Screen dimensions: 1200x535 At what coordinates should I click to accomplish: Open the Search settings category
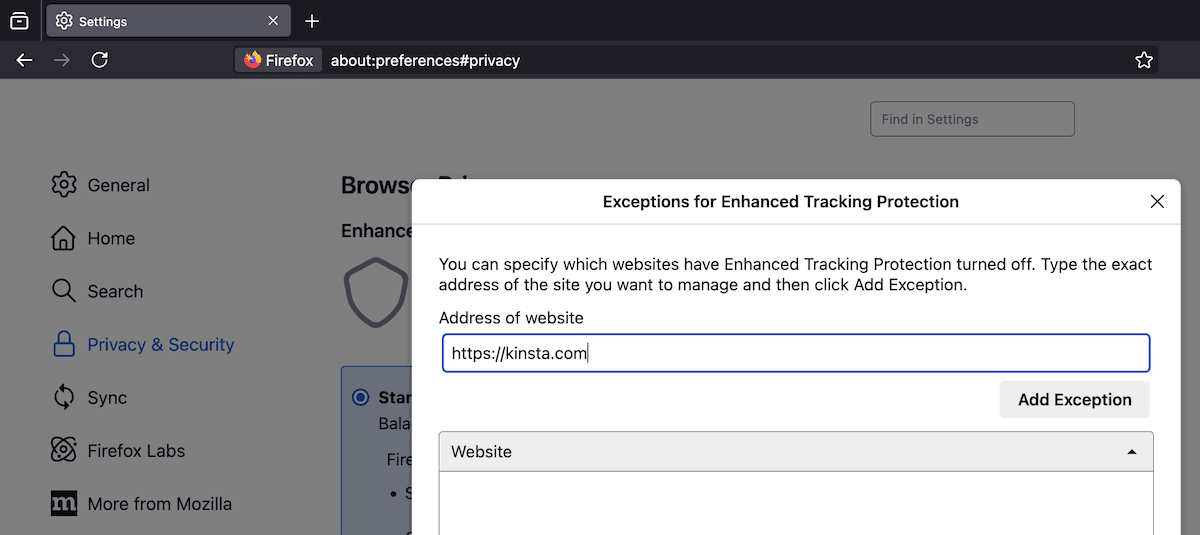pos(115,291)
